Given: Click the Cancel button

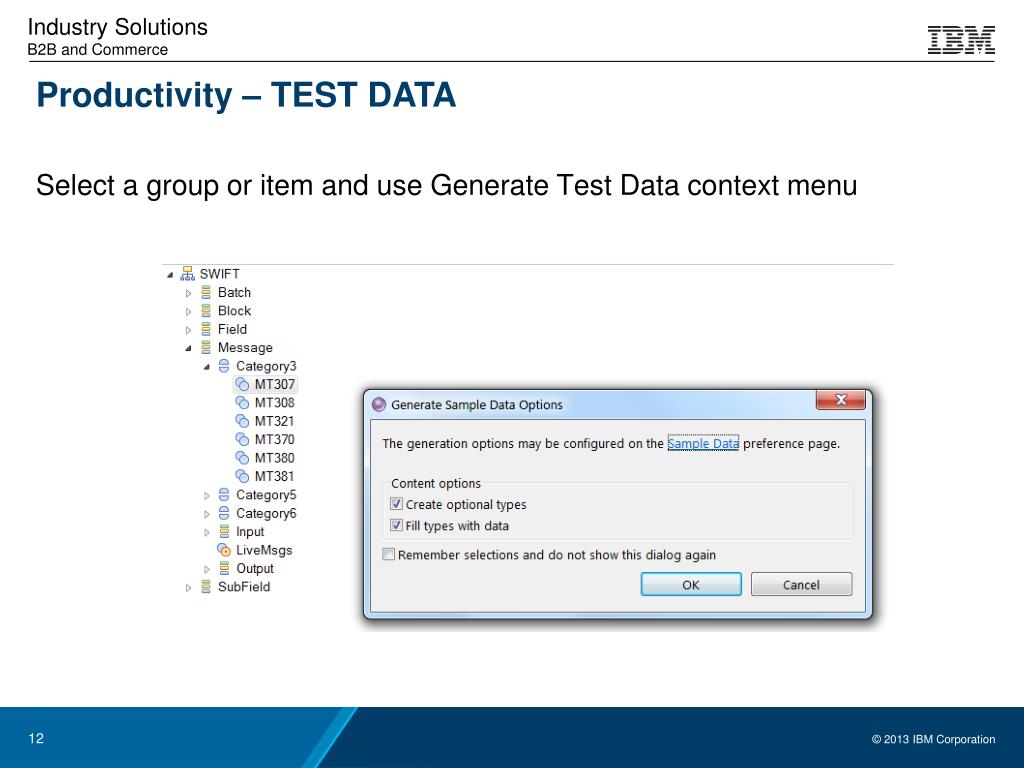Looking at the screenshot, I should [x=801, y=584].
